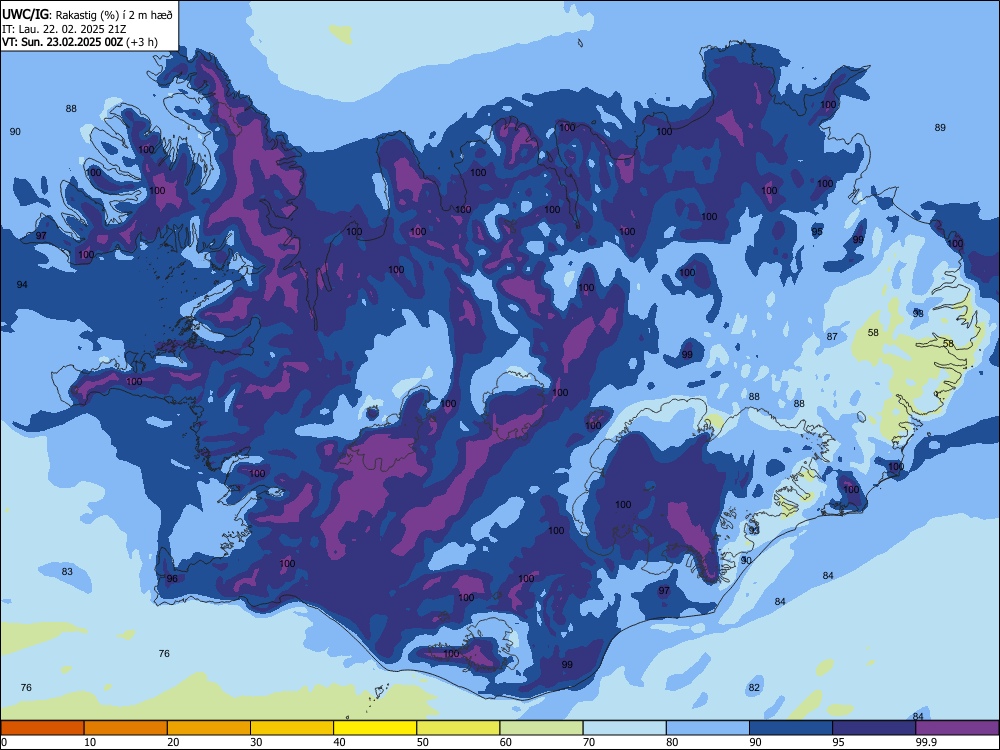Click the dark navy 95–99.9 legend swatch
Image resolution: width=1000 pixels, height=750 pixels.
[x=874, y=728]
